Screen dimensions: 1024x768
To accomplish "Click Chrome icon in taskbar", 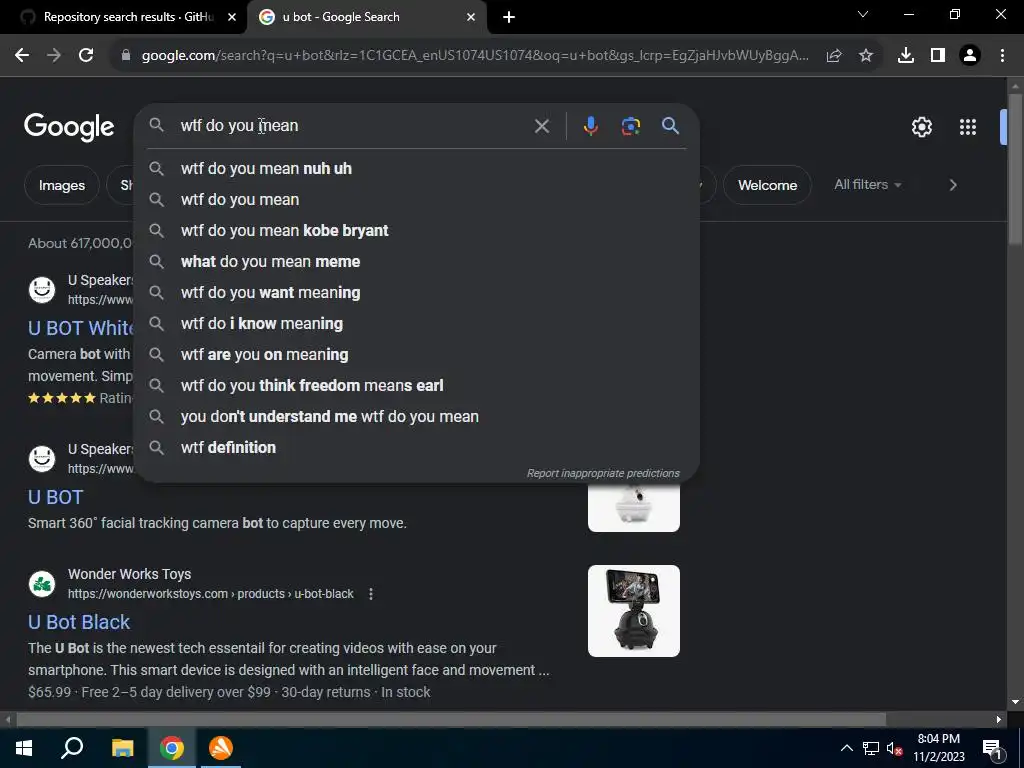I will click(x=172, y=748).
